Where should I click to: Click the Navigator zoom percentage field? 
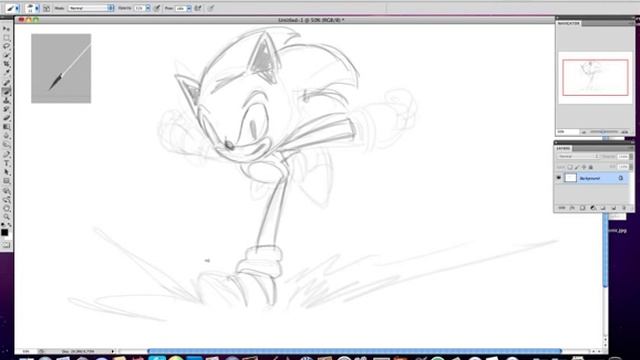tap(568, 132)
